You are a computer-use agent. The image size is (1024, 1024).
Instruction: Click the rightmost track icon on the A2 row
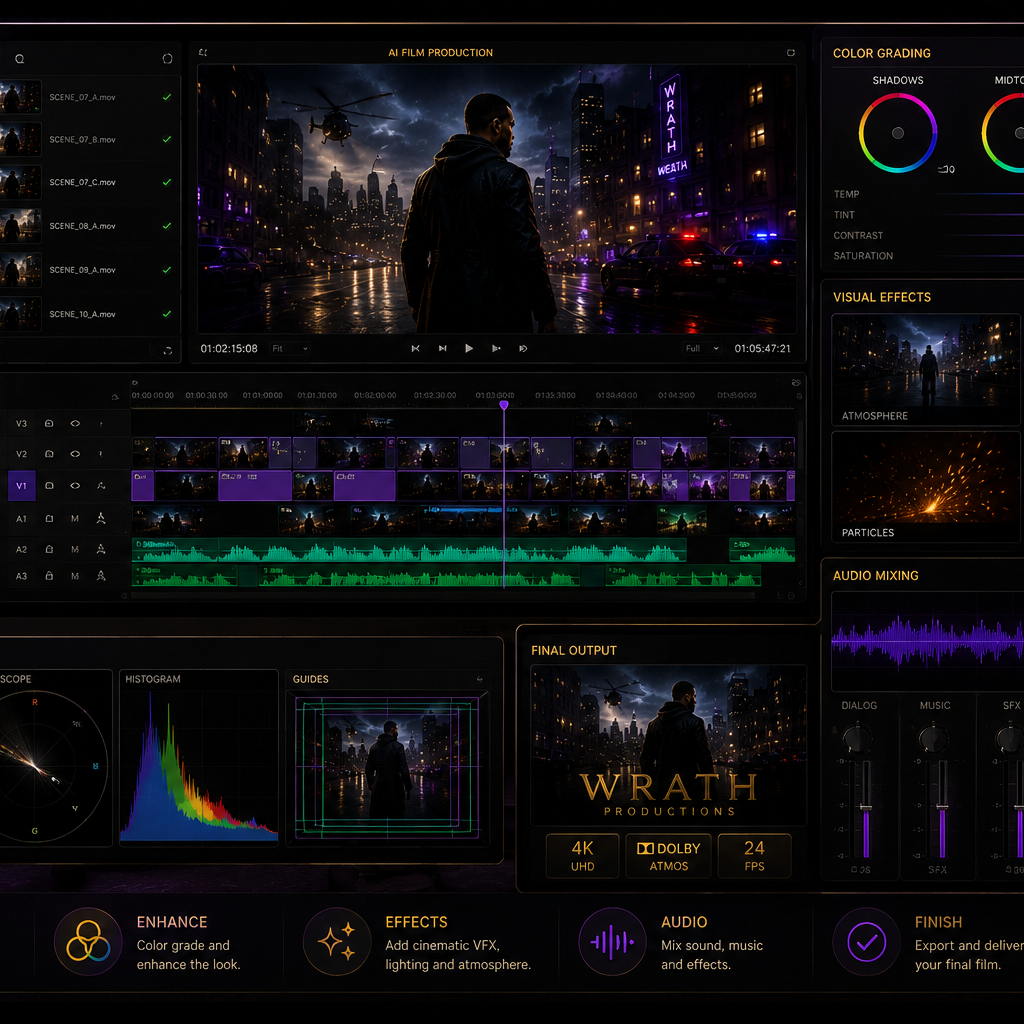point(101,549)
